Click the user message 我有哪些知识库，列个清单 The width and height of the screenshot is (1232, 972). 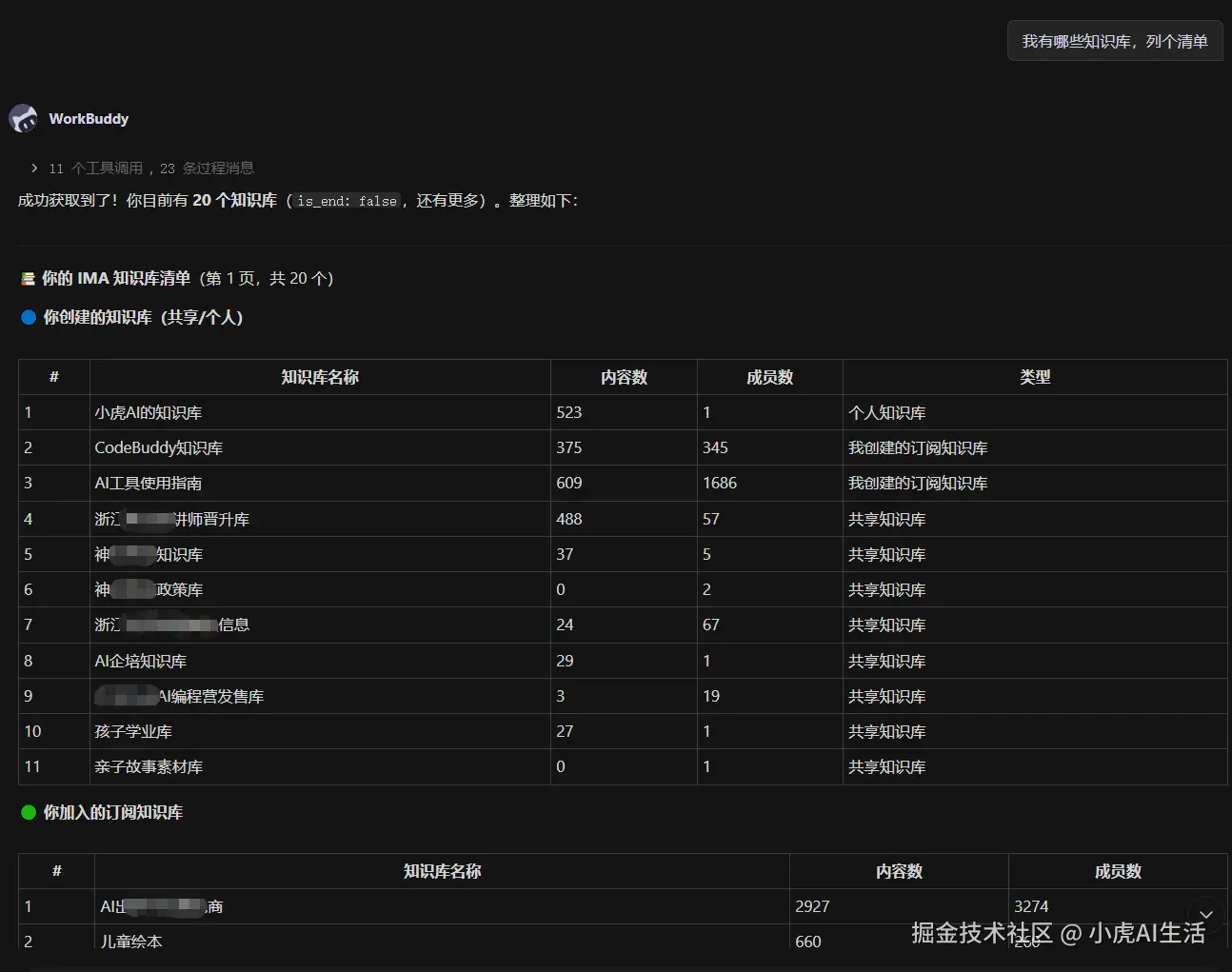(x=1115, y=41)
